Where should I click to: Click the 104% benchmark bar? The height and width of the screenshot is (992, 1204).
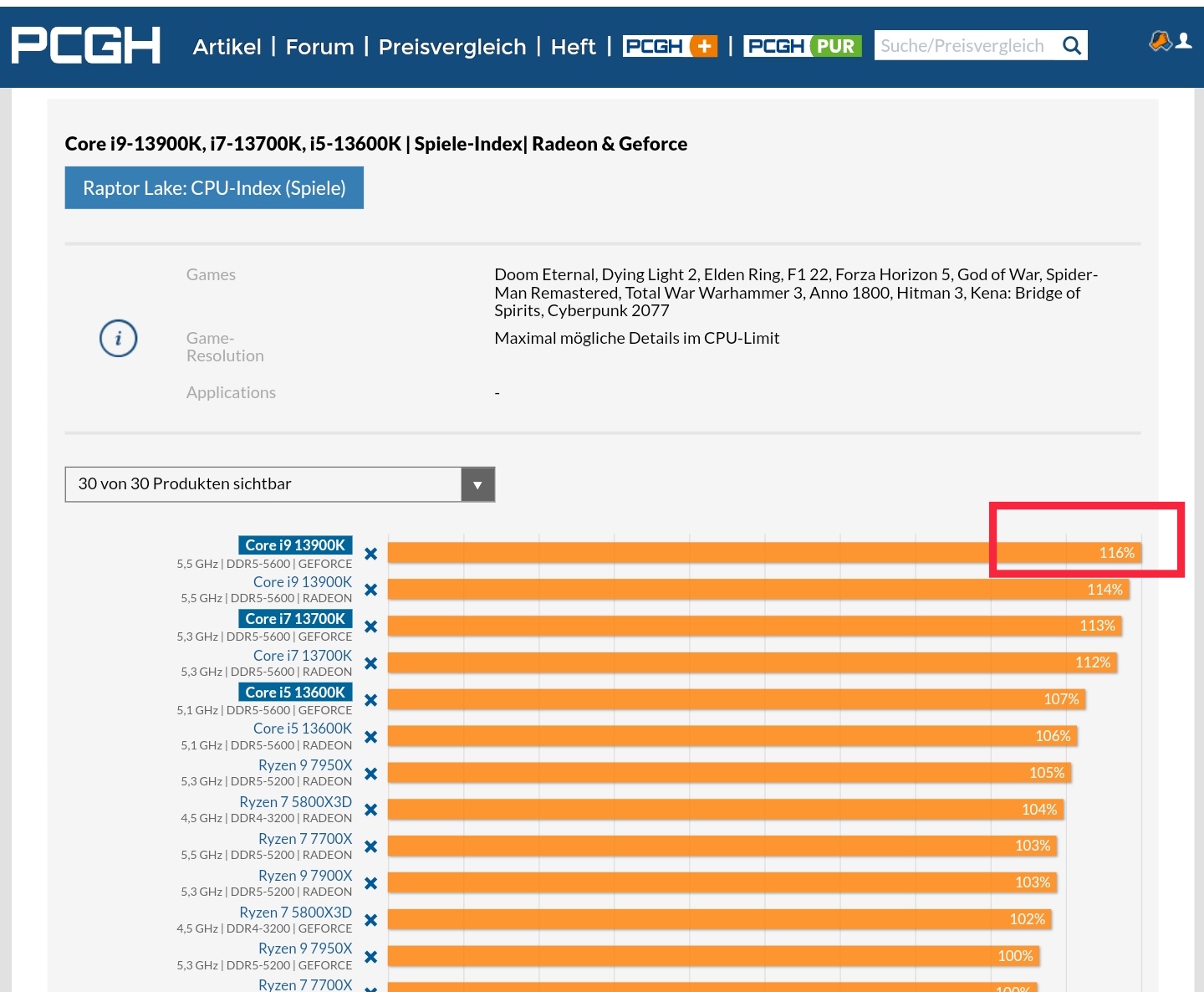726,810
